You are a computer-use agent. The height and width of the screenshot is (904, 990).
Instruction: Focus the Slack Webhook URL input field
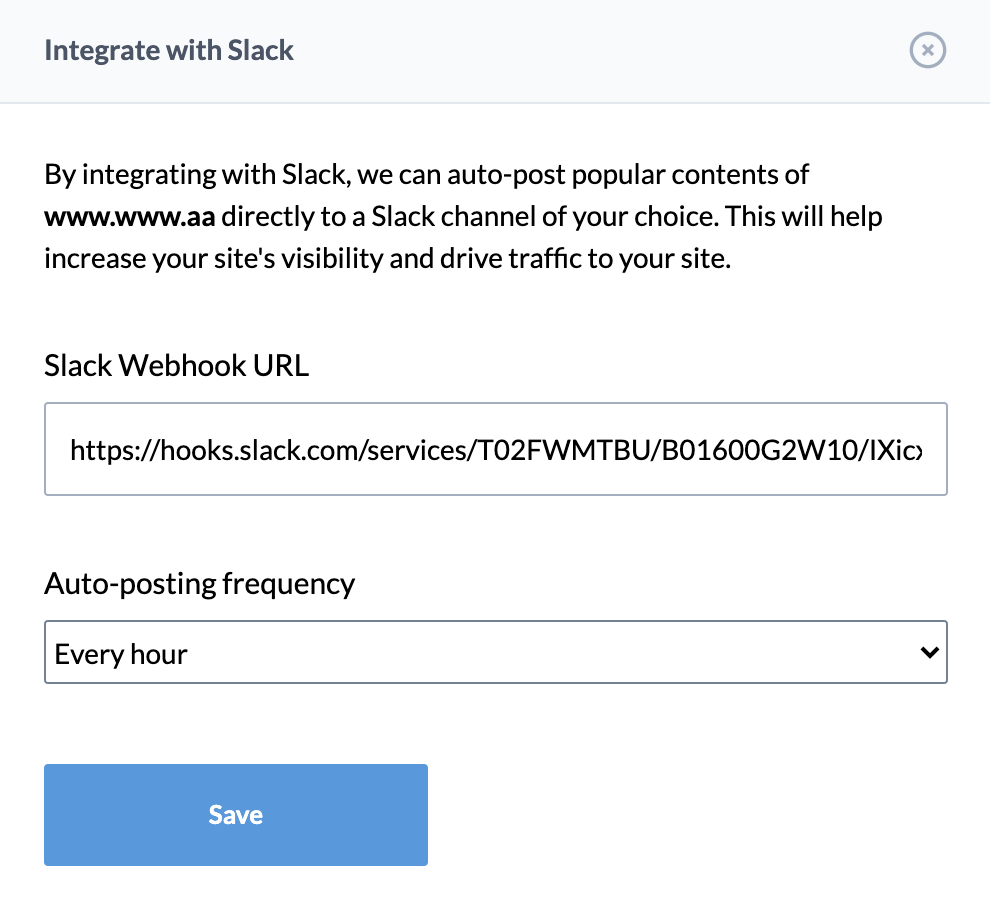496,449
